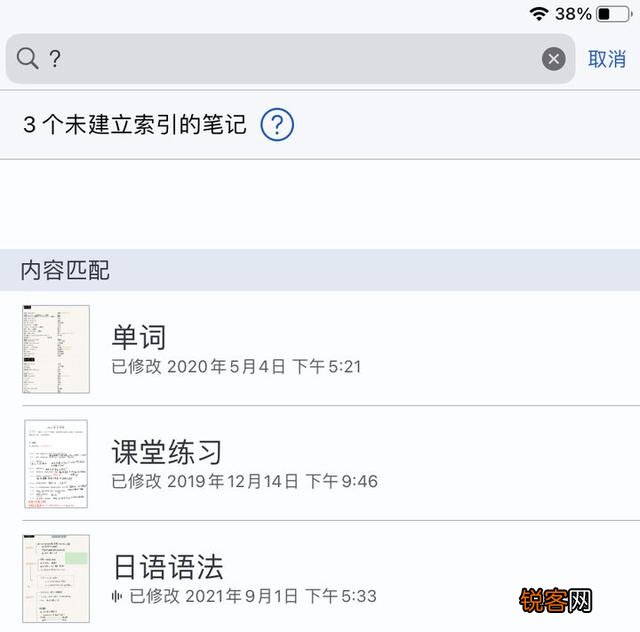Select date 已修改 2020年5月4日 下午5:21
640x632 pixels.
pyautogui.click(x=236, y=366)
